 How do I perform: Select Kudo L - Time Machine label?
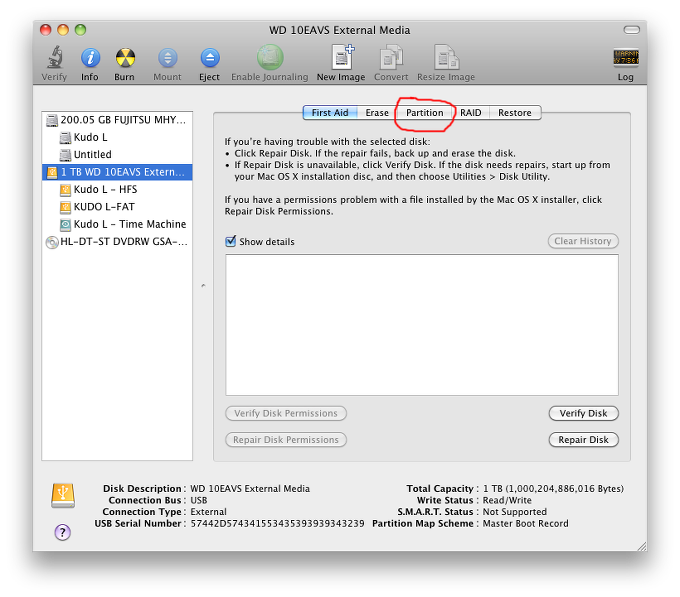coord(130,224)
